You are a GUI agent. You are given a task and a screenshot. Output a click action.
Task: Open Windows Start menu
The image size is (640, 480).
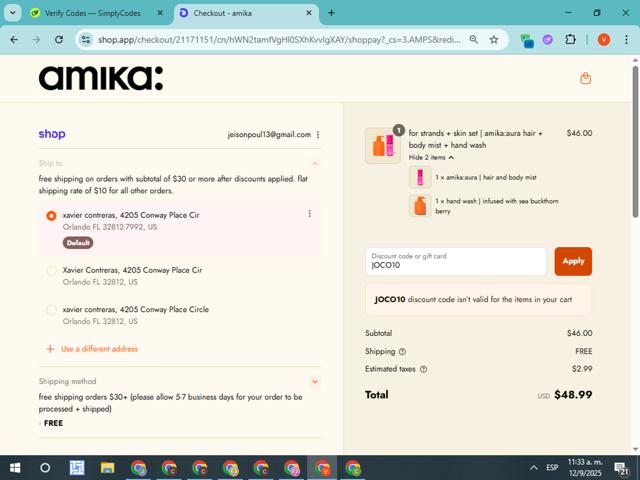point(15,468)
